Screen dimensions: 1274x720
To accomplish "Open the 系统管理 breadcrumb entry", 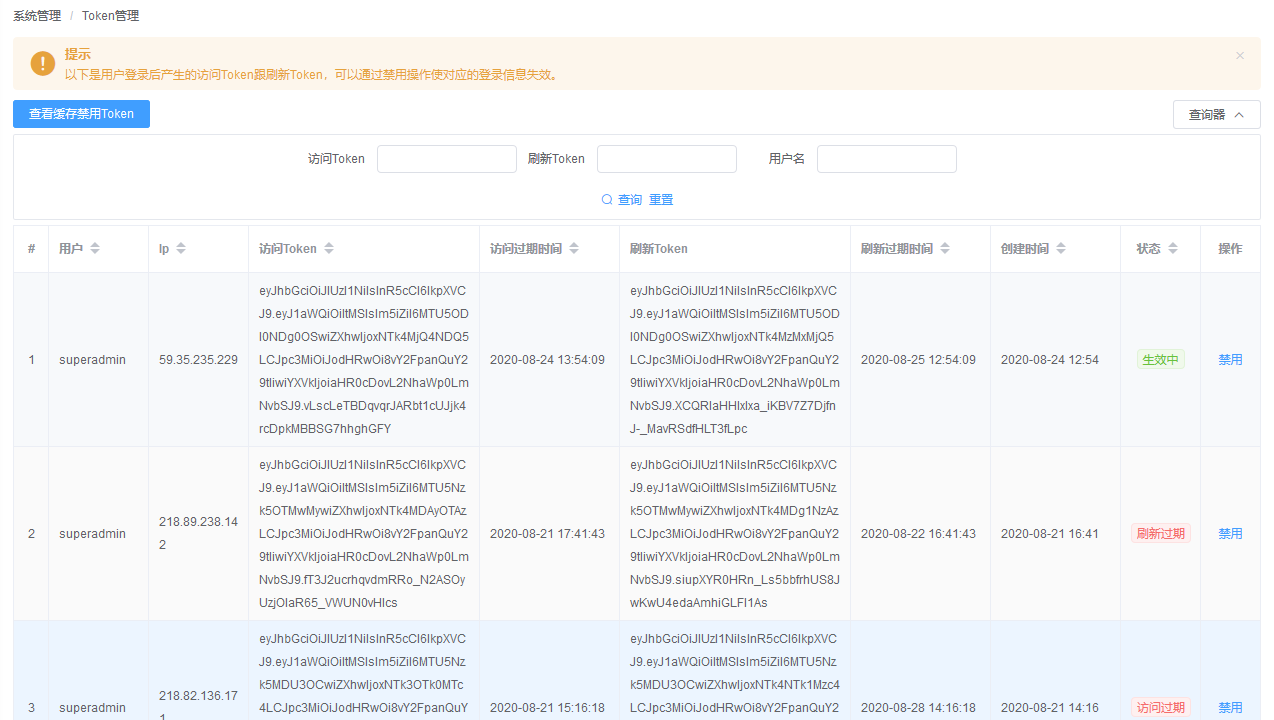I will click(36, 15).
